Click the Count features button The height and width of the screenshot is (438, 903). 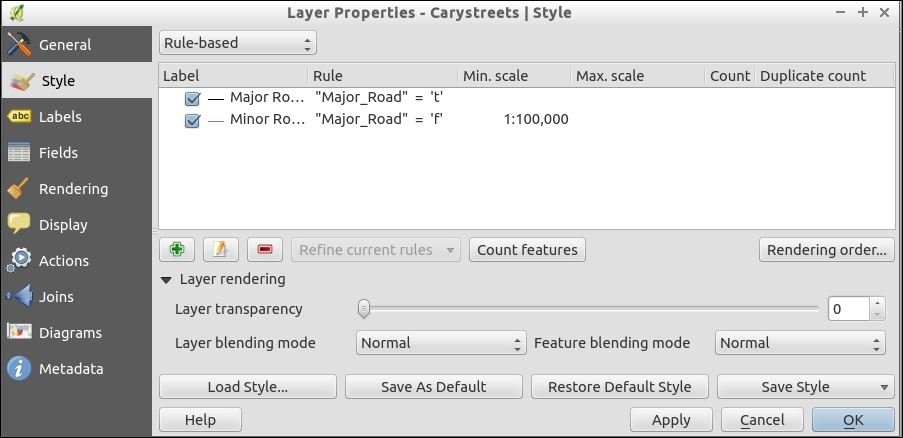pos(527,249)
